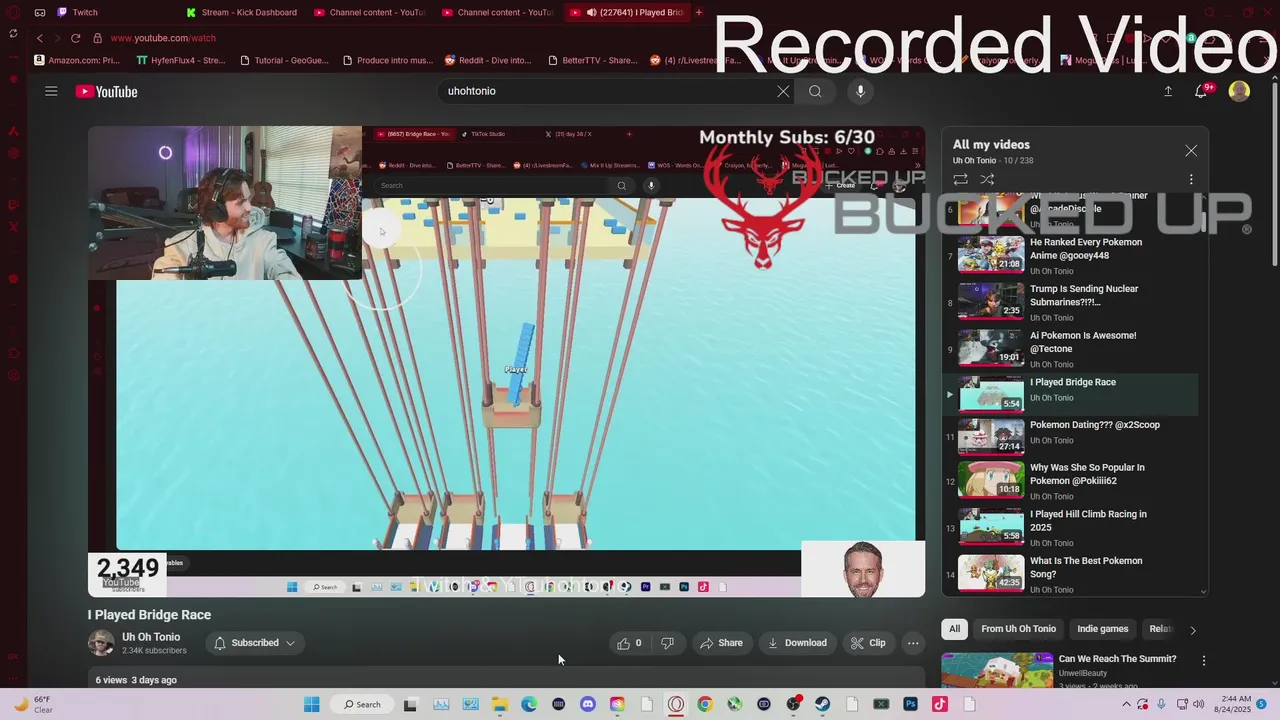Open Ai Pokemon Is Awesome playlist item
This screenshot has width=1280, height=720.
point(1070,349)
